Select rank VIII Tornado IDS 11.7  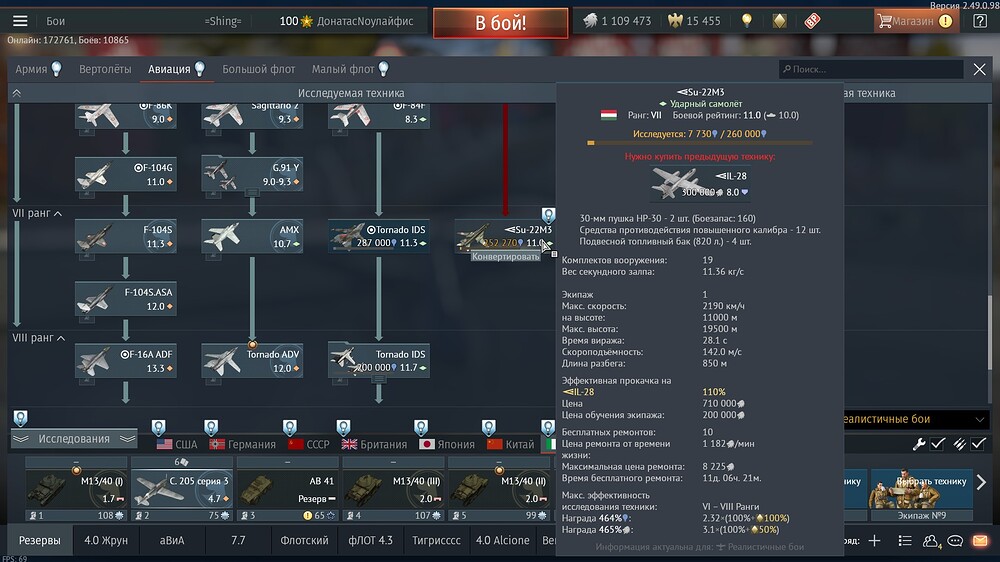379,361
